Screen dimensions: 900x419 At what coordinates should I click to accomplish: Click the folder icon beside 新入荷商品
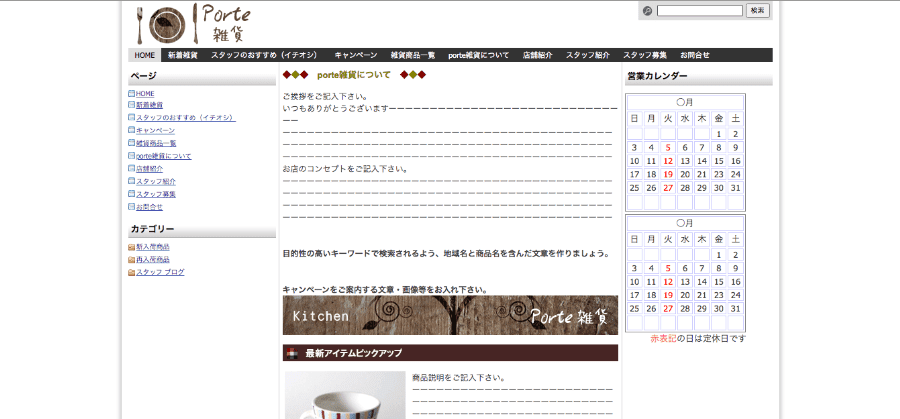(x=131, y=247)
